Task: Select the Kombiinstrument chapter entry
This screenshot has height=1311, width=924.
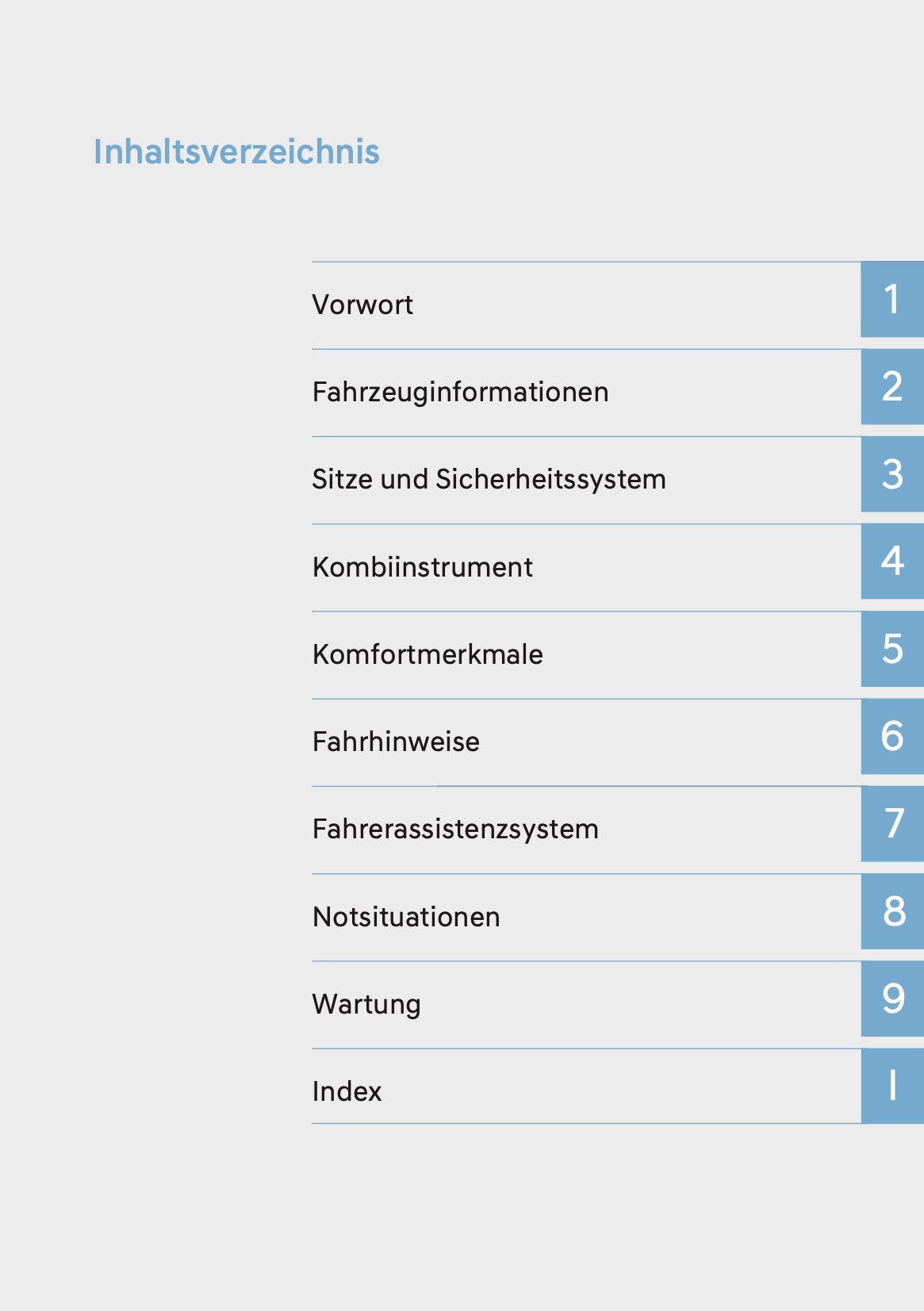Action: pos(422,567)
